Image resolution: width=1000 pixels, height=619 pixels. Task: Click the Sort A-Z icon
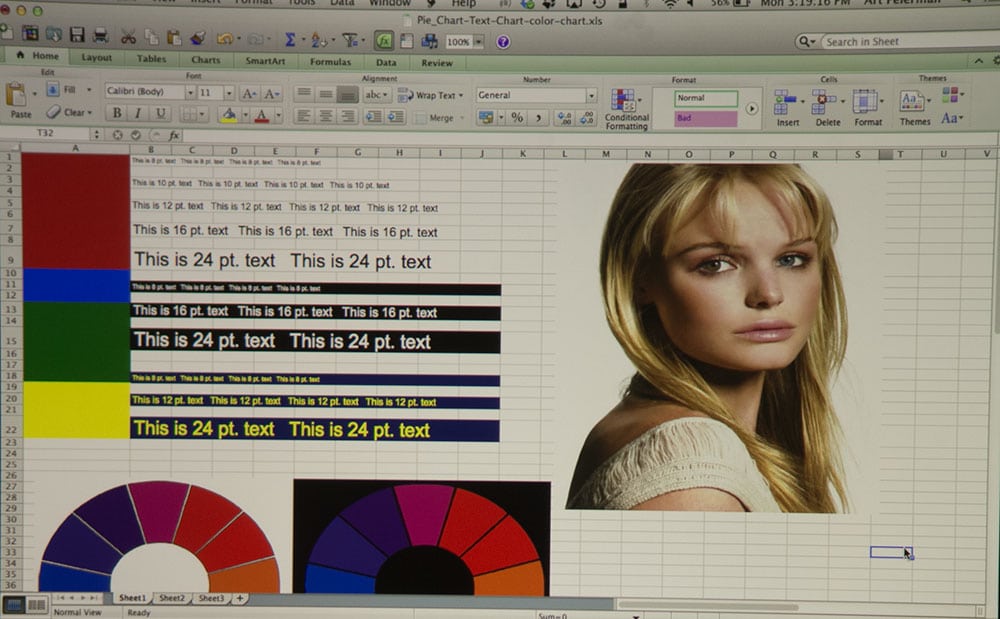pos(319,41)
